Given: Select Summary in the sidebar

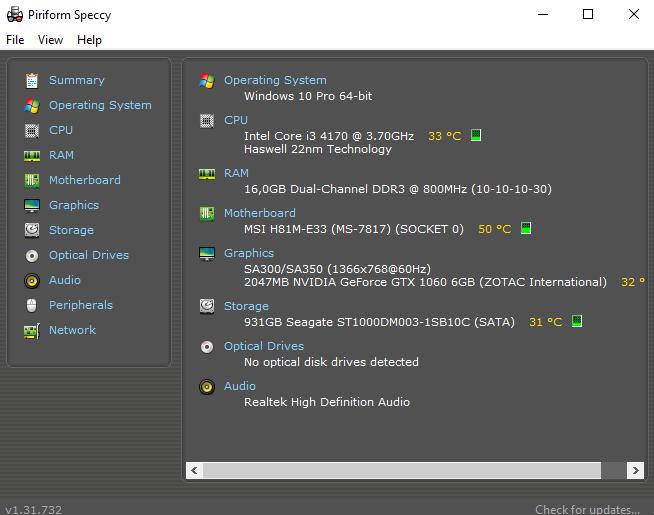Looking at the screenshot, I should pos(77,80).
